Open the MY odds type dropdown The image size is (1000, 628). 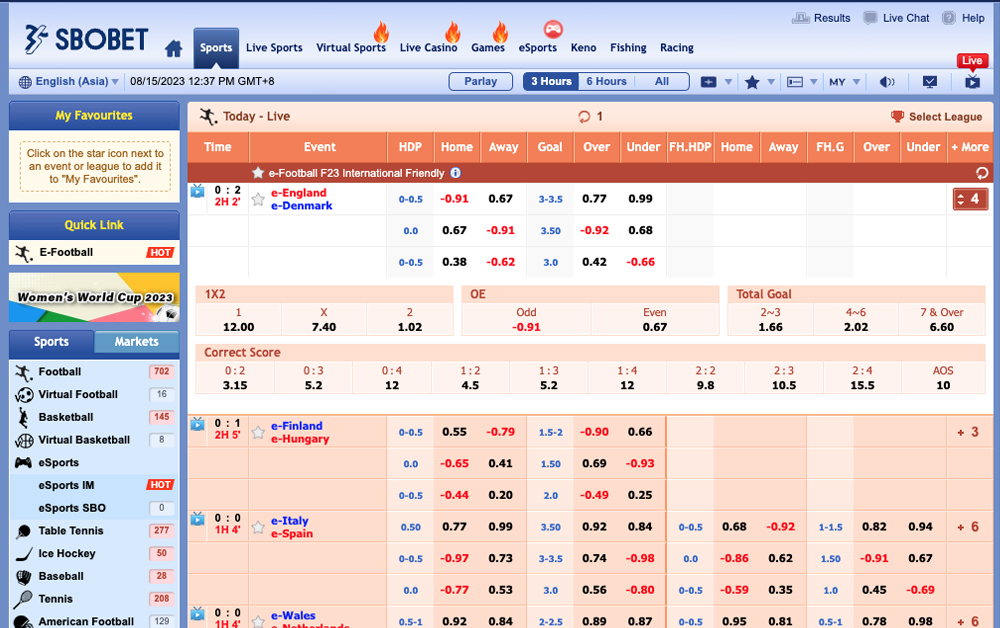(845, 82)
